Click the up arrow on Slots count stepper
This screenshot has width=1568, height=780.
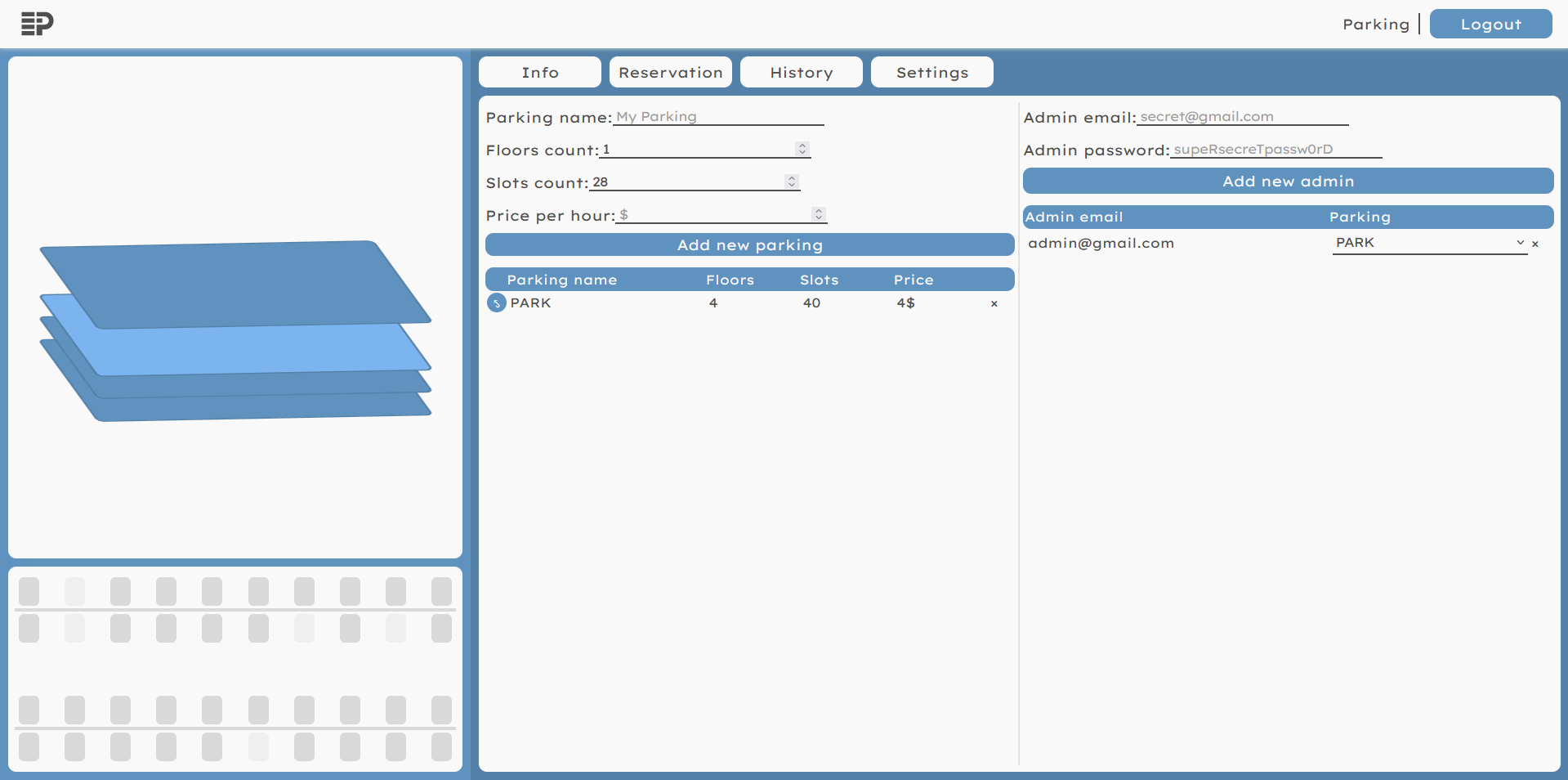(791, 177)
